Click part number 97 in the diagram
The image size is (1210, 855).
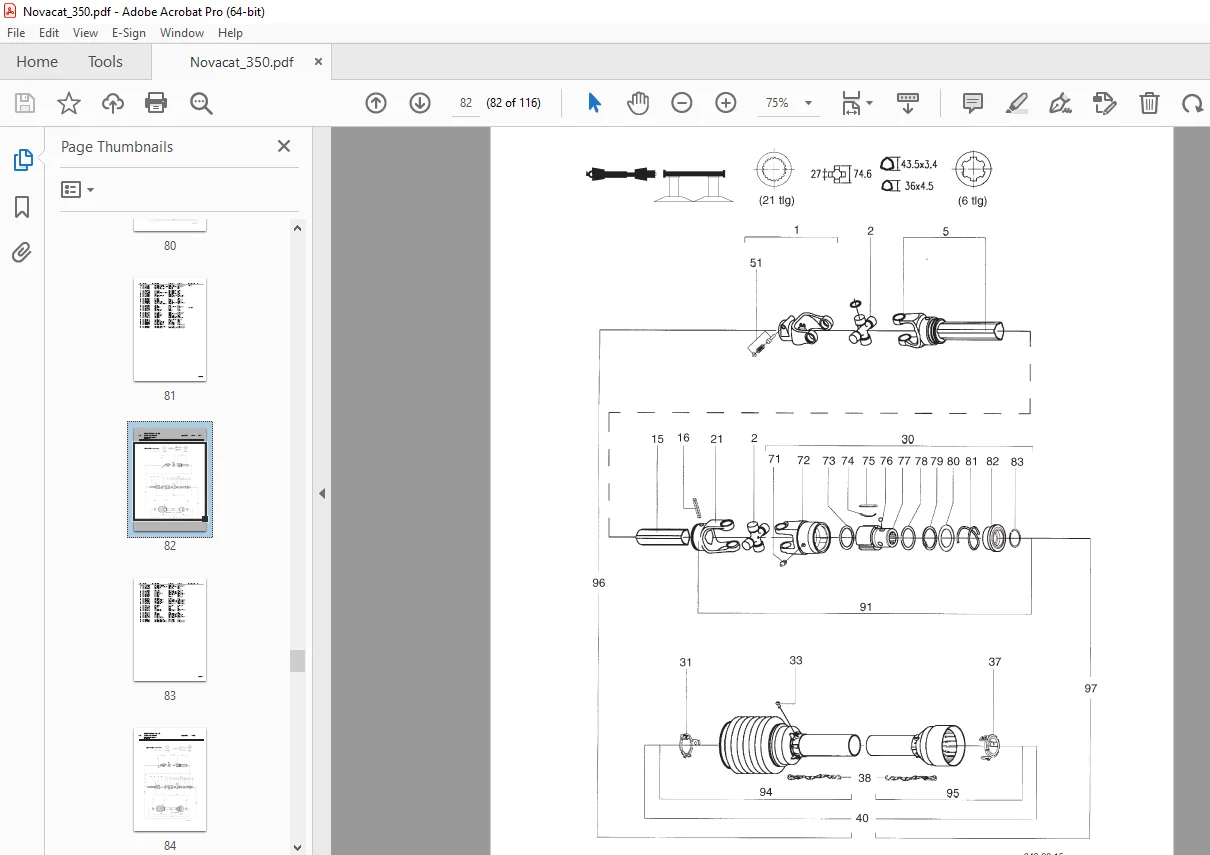coord(1090,688)
